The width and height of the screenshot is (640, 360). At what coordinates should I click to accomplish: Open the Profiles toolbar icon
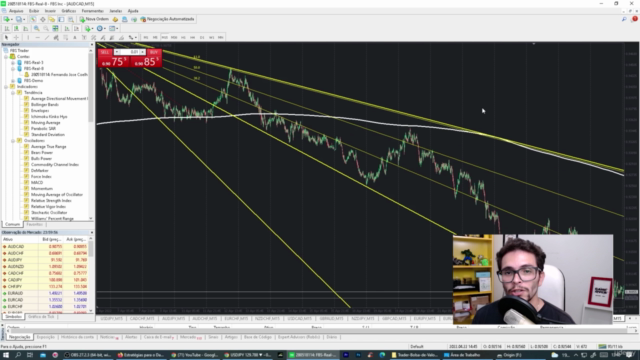pos(19,19)
